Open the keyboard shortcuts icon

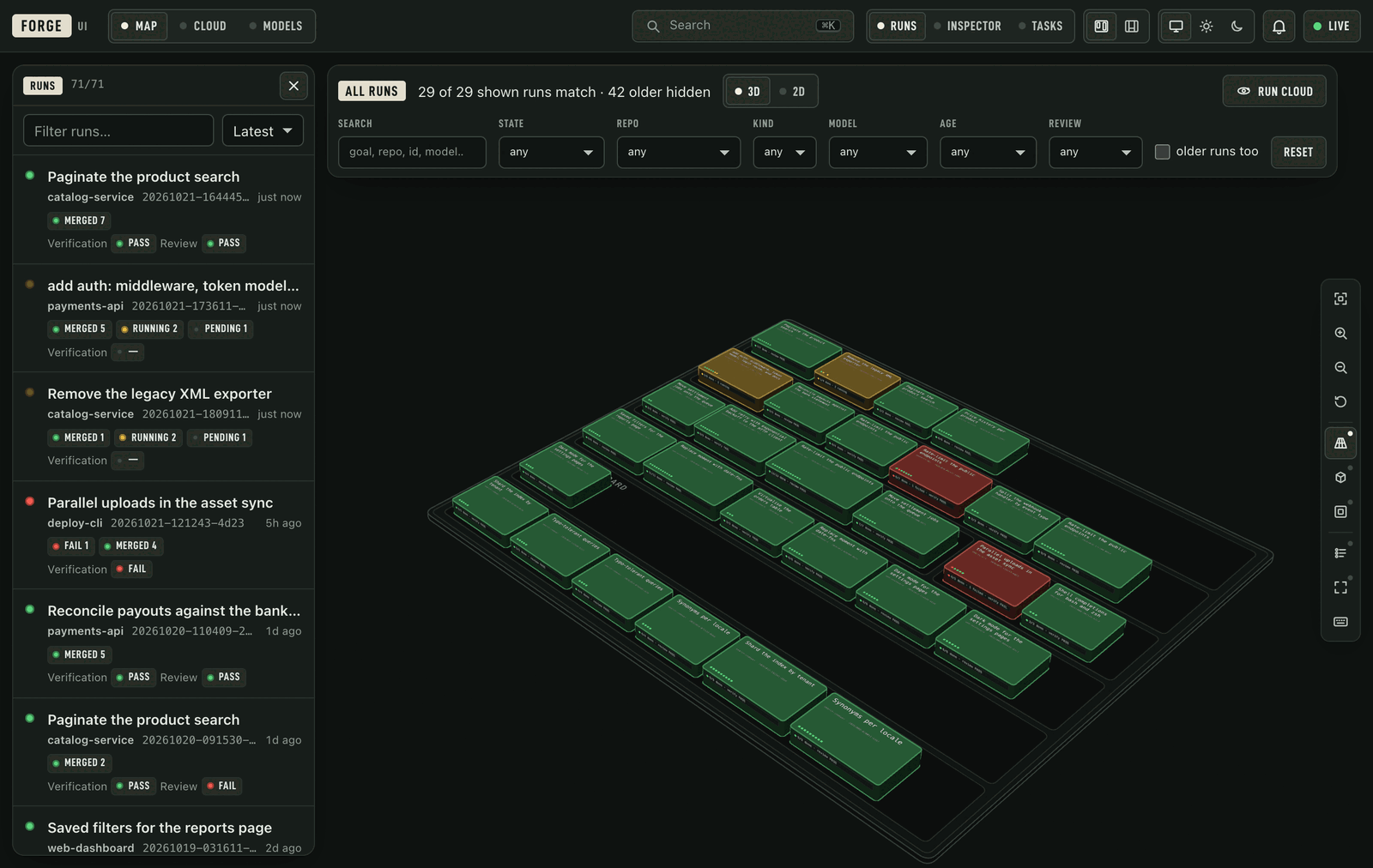(1340, 622)
